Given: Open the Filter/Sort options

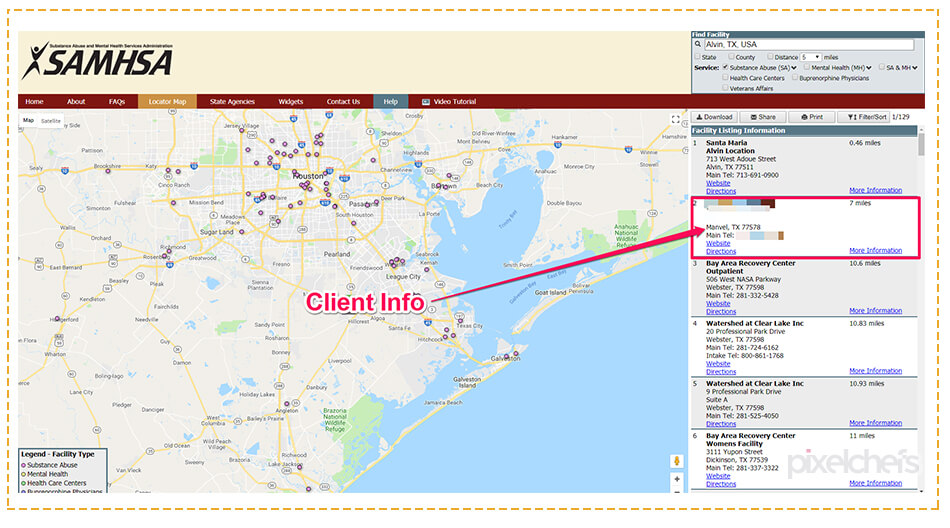Looking at the screenshot, I should click(x=863, y=117).
